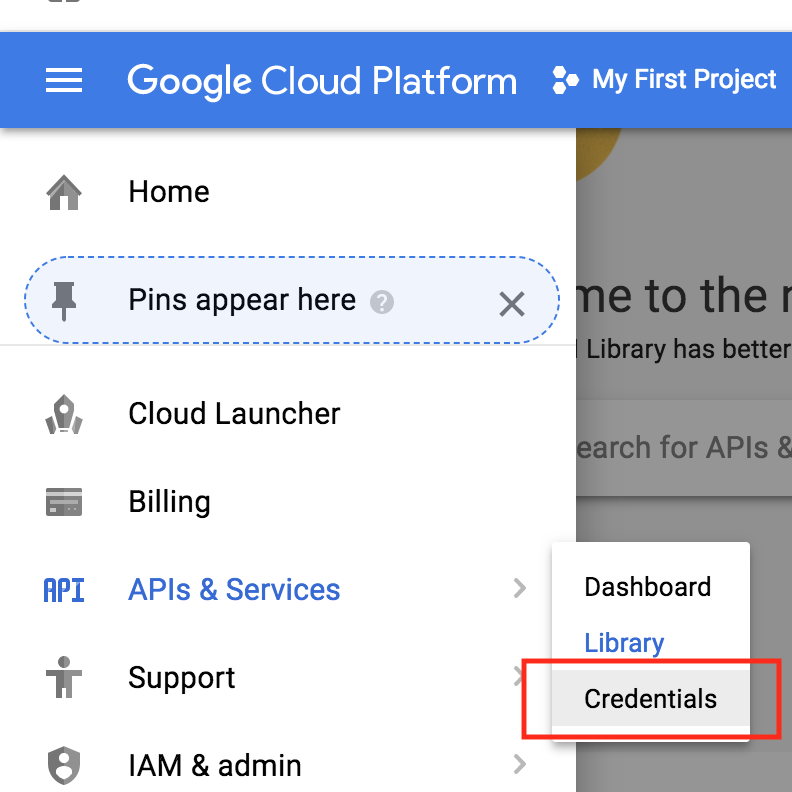This screenshot has width=792, height=792.
Task: Click the API icon beside APIs & Services
Action: (64, 590)
